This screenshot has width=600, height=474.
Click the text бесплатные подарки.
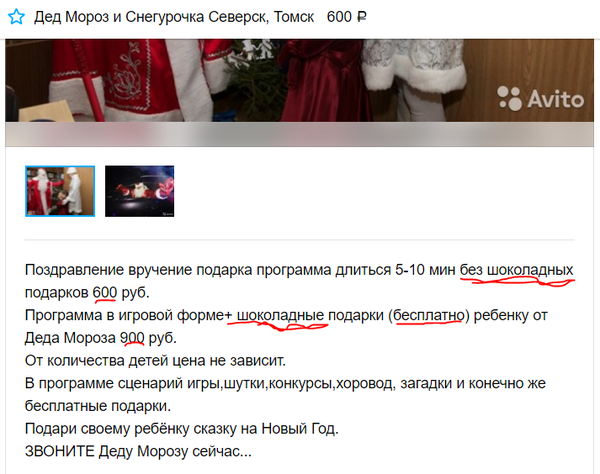pos(98,406)
